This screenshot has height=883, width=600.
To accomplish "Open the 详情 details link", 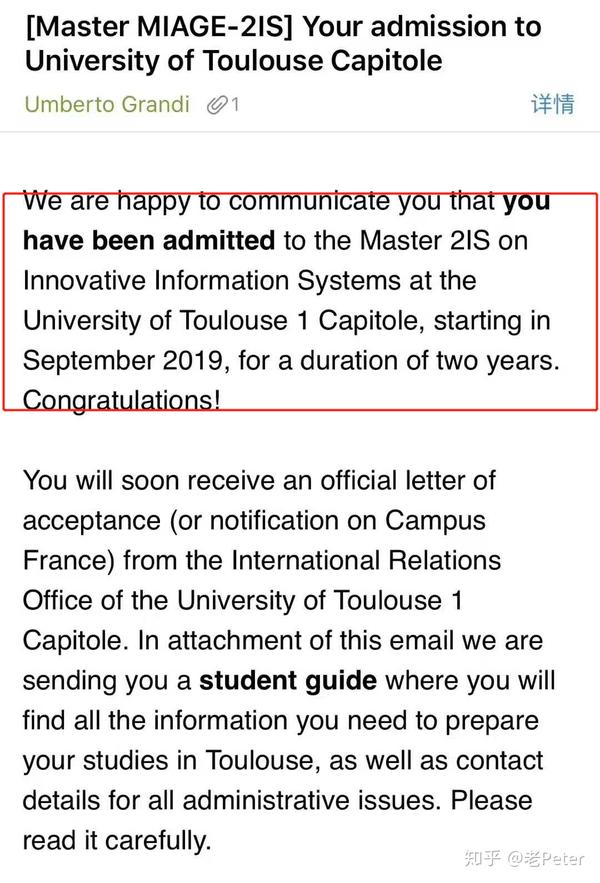I will 553,104.
